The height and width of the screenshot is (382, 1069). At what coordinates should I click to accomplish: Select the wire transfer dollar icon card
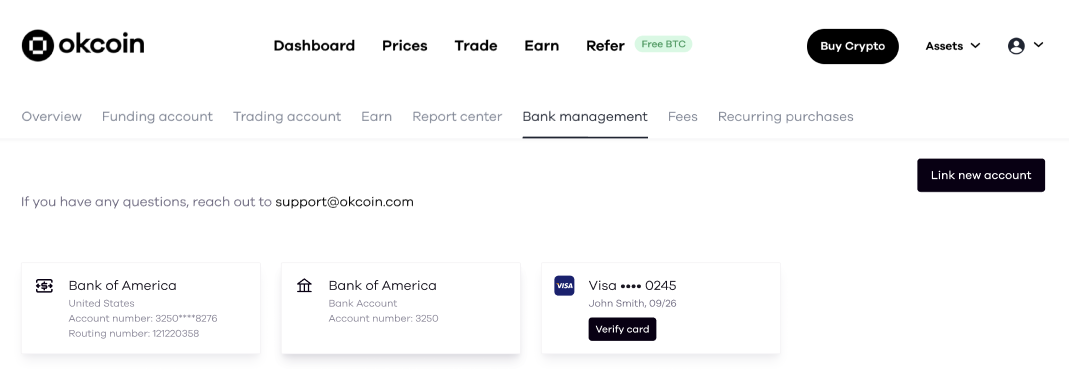tap(44, 286)
